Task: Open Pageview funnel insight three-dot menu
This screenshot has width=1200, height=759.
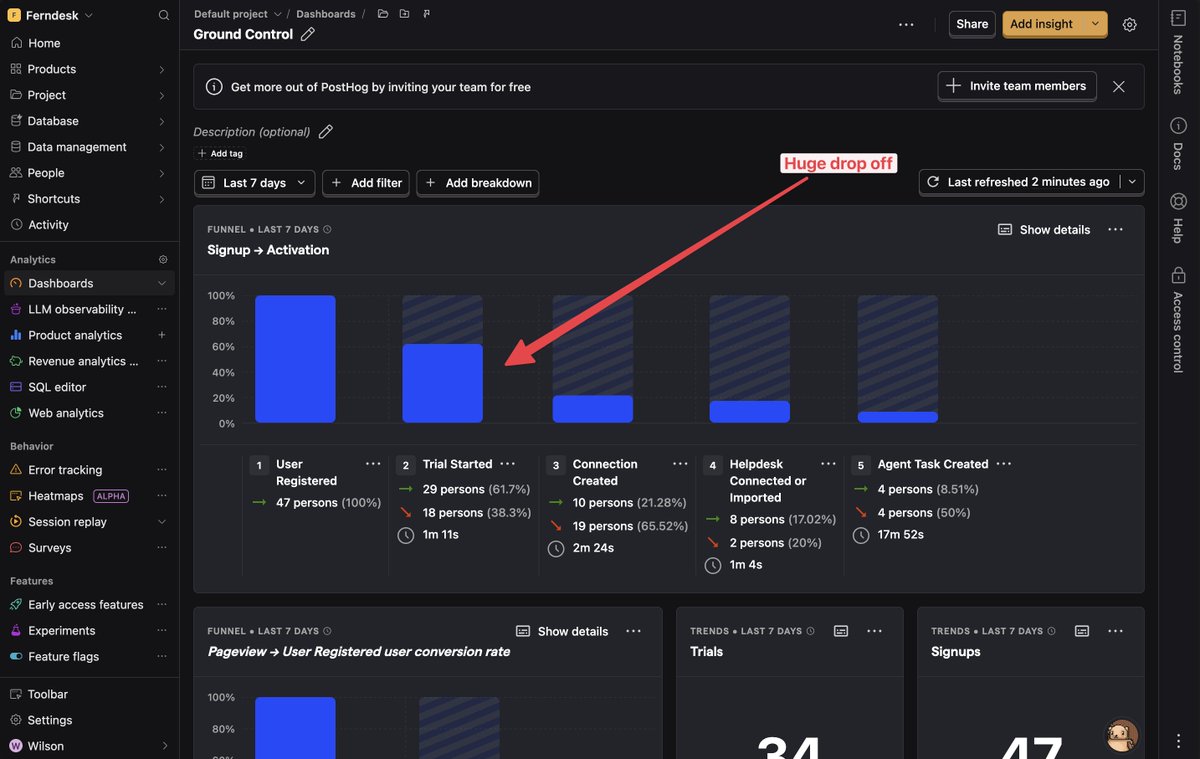Action: [x=633, y=631]
